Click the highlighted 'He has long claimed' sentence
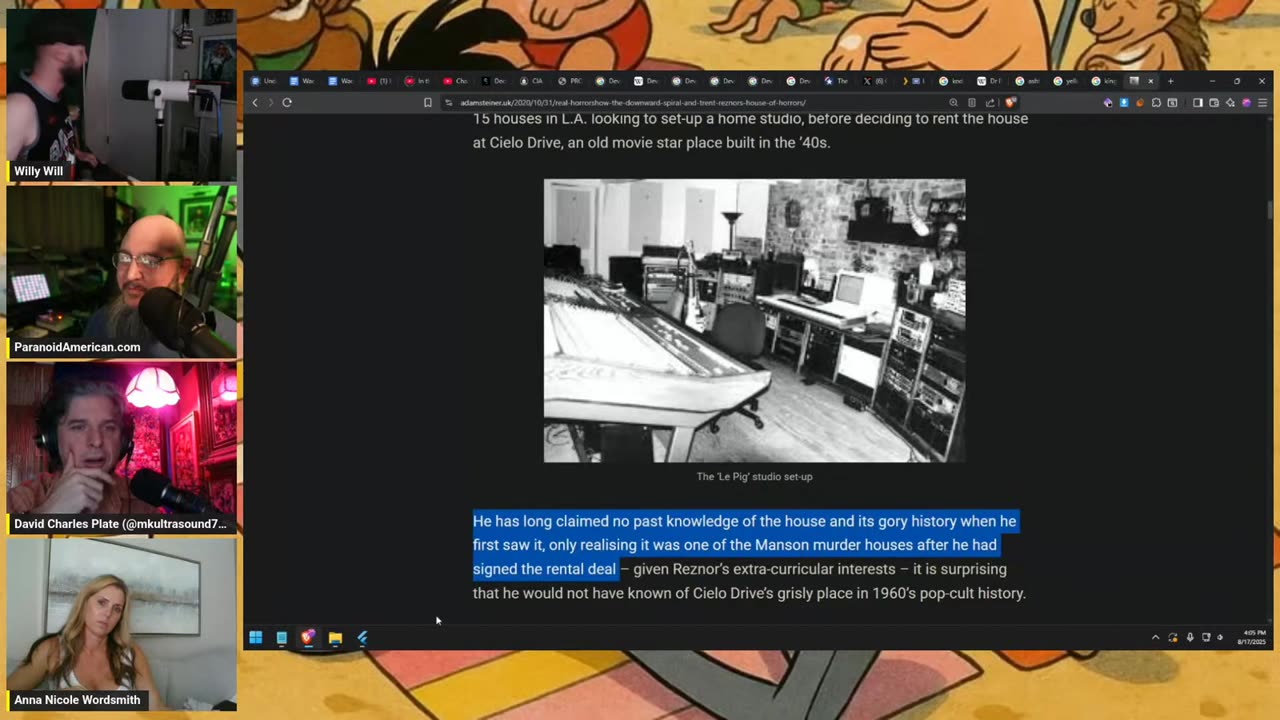The height and width of the screenshot is (720, 1280). pyautogui.click(x=744, y=545)
